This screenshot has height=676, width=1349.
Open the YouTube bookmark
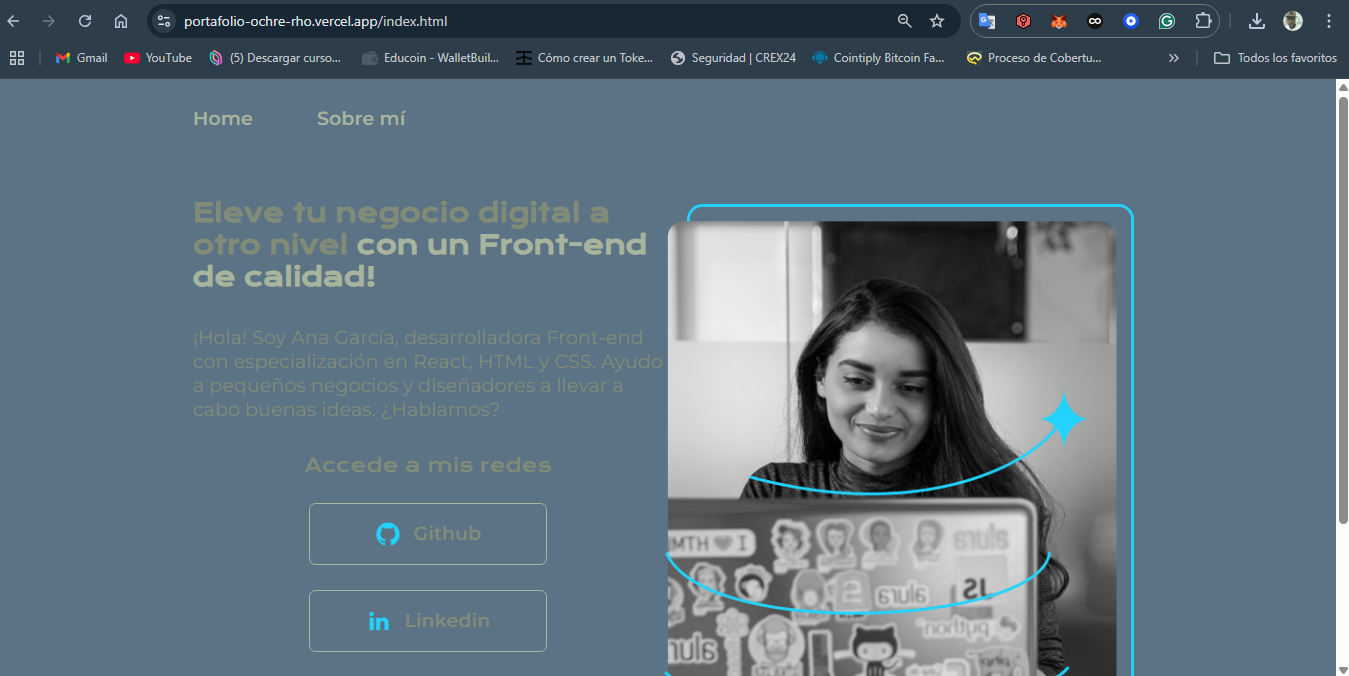pyautogui.click(x=158, y=58)
